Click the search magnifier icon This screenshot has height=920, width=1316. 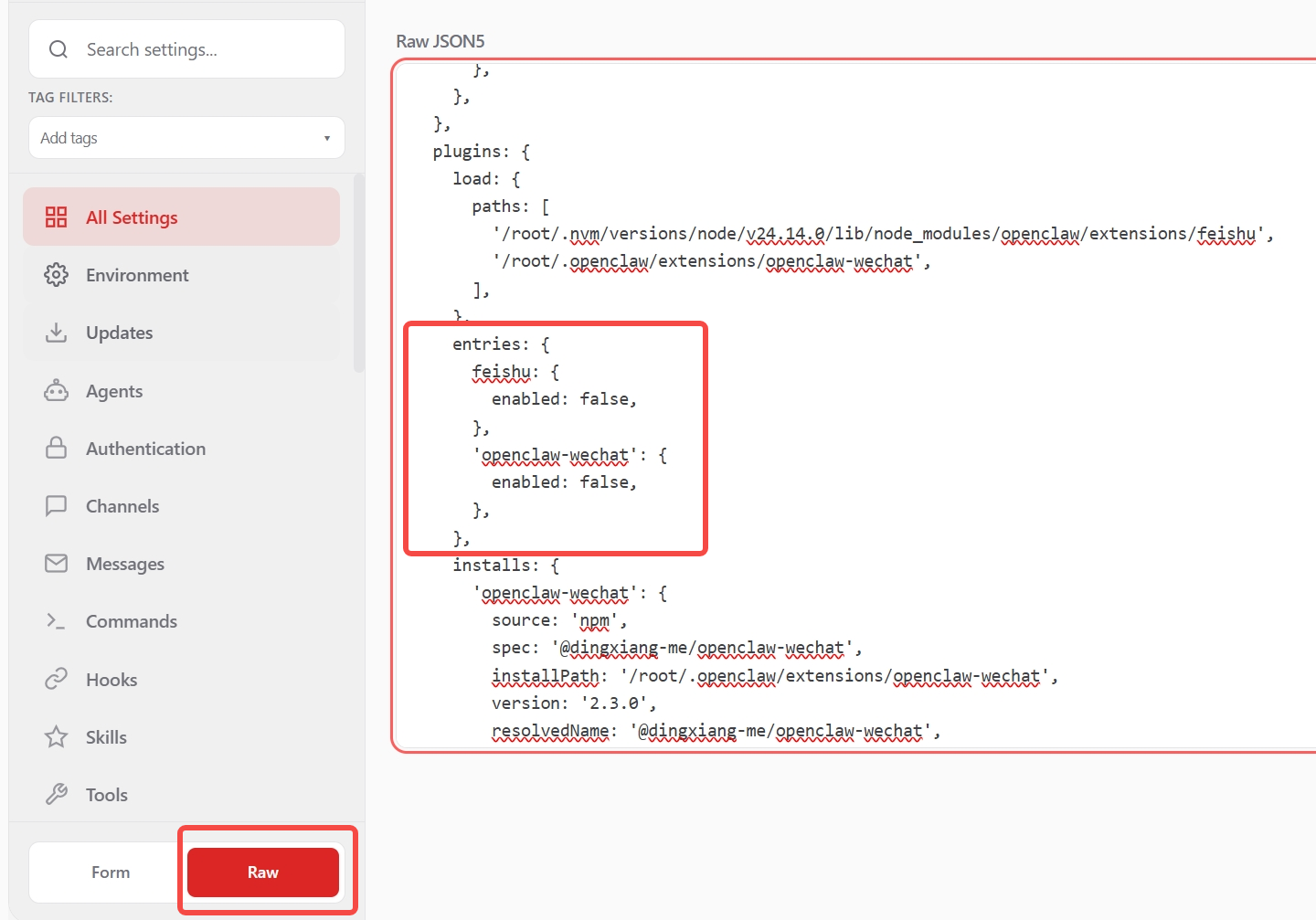click(x=58, y=49)
